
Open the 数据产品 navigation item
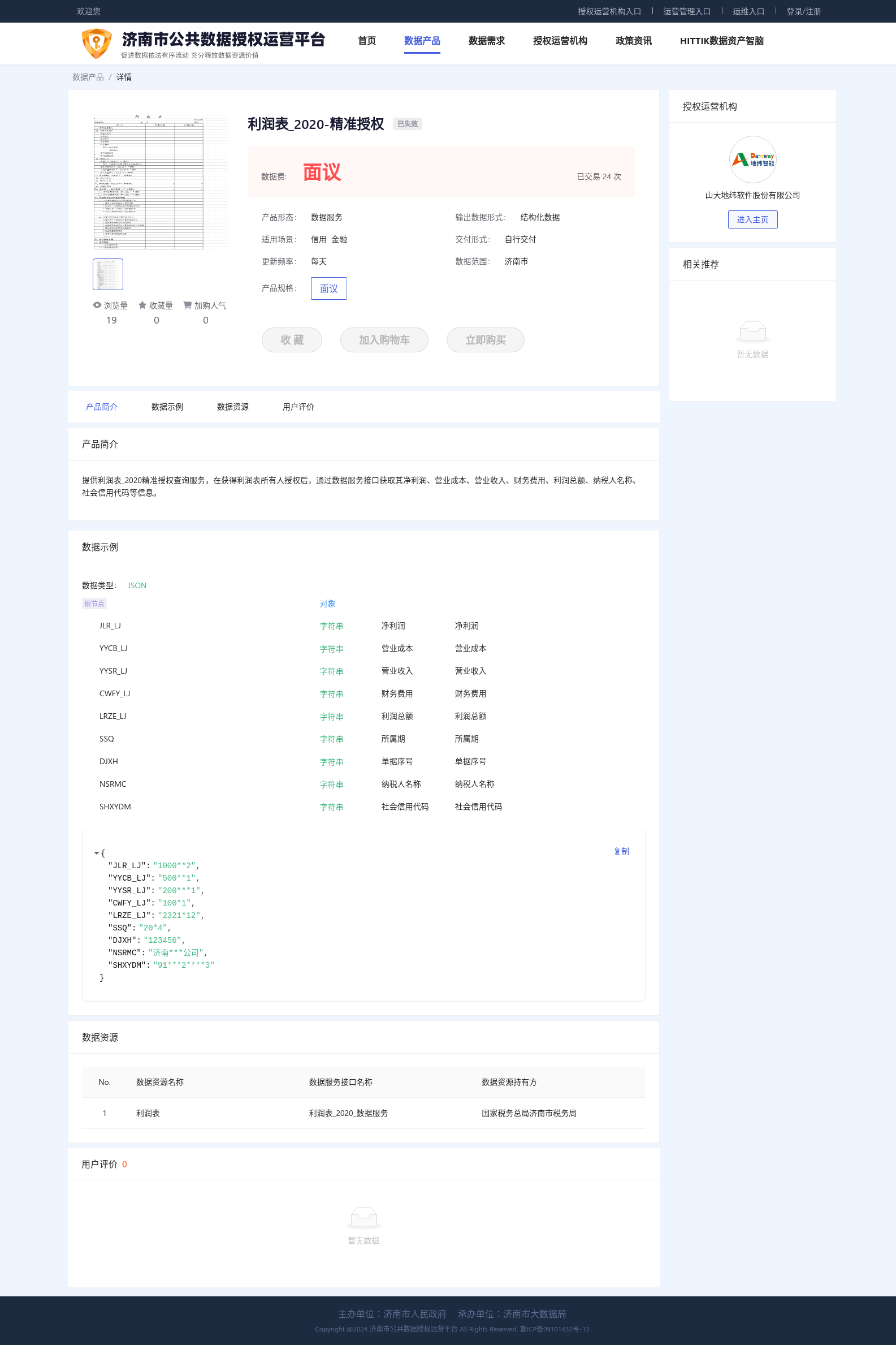point(422,41)
